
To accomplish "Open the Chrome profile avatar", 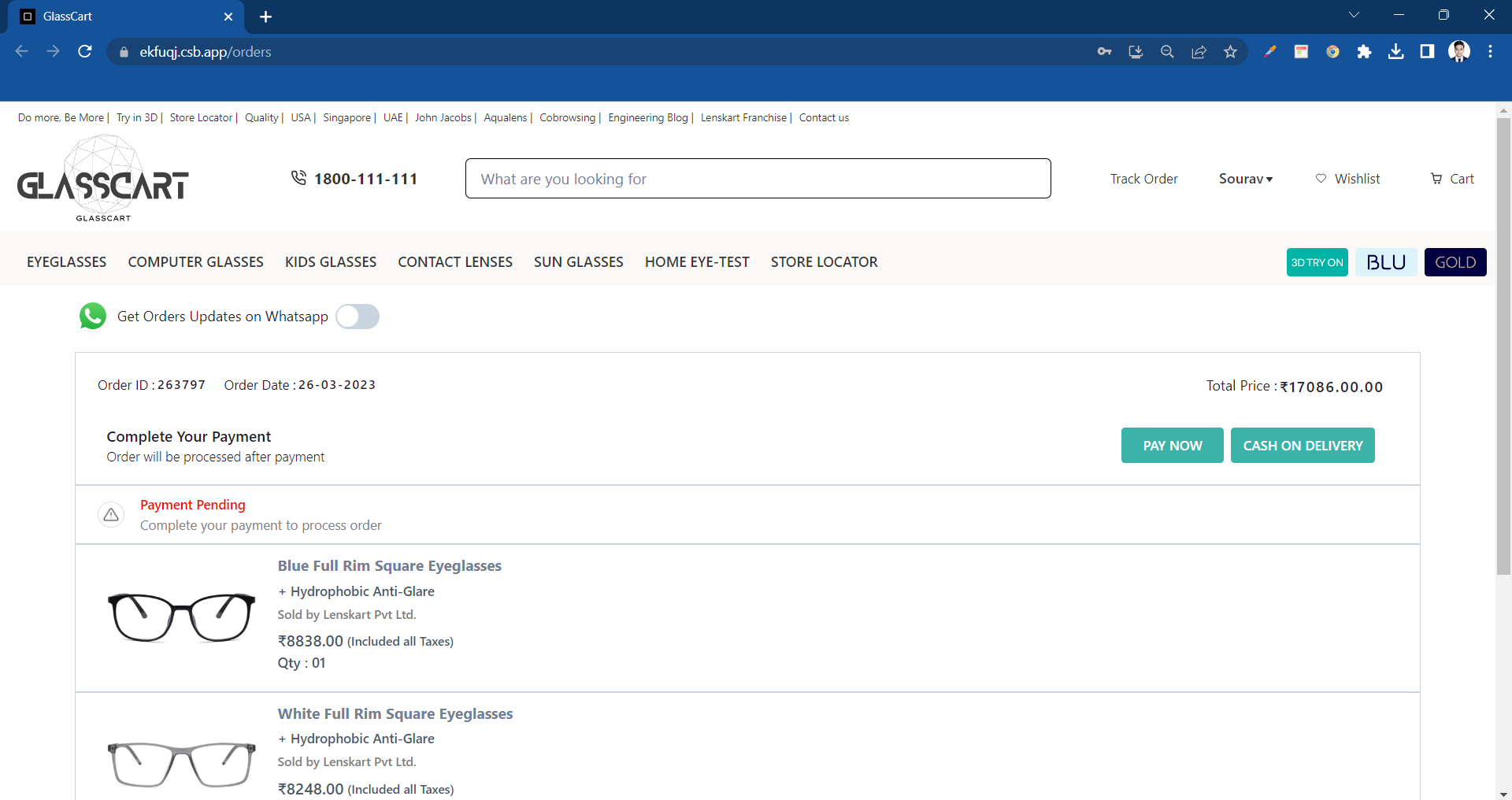I will pos(1459,52).
